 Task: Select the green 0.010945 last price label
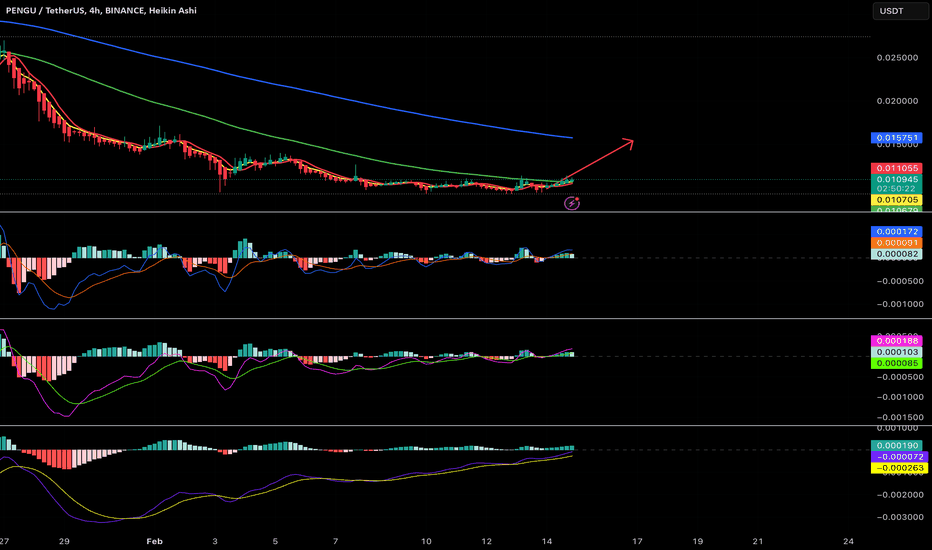[x=896, y=179]
